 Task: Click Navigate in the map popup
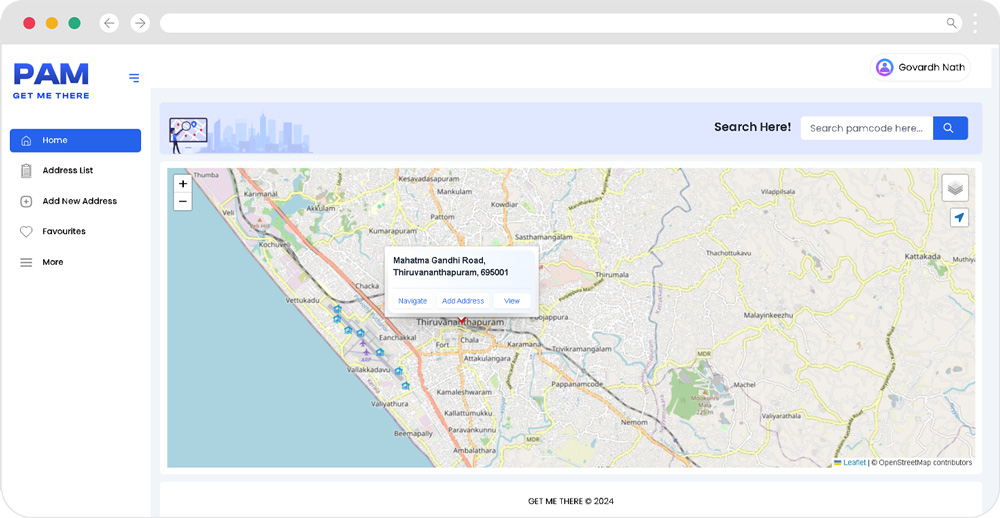(413, 301)
